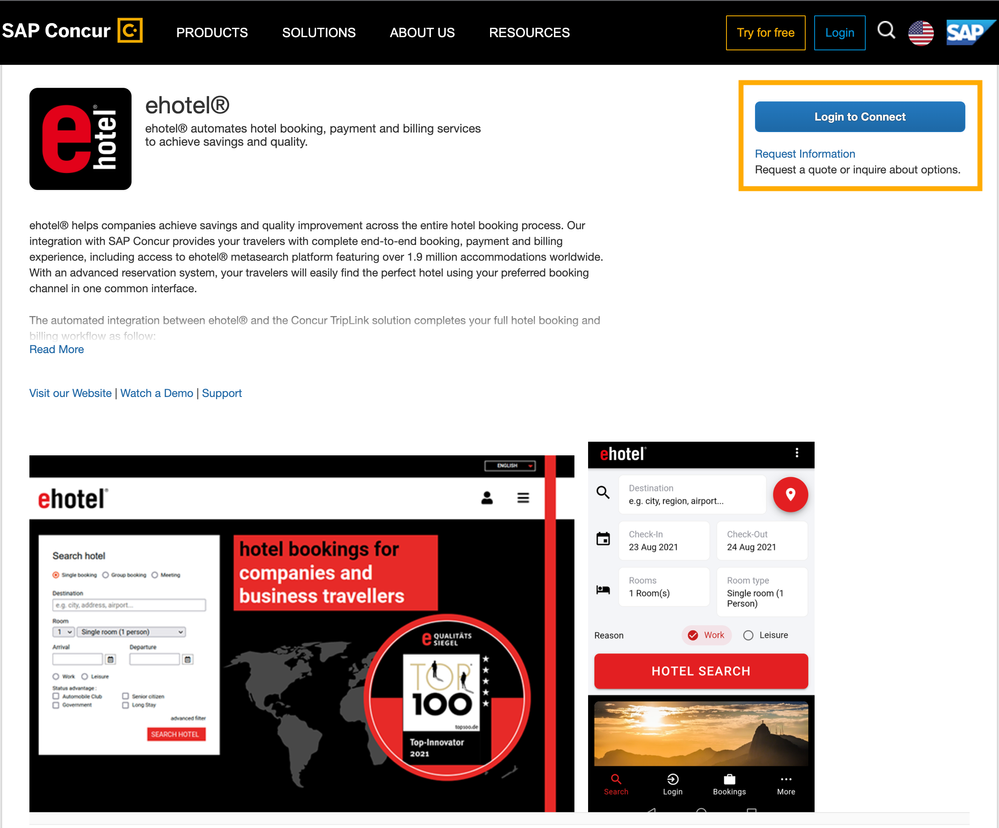Click the Arrival calendar icon in the Search hotel form

click(x=111, y=659)
